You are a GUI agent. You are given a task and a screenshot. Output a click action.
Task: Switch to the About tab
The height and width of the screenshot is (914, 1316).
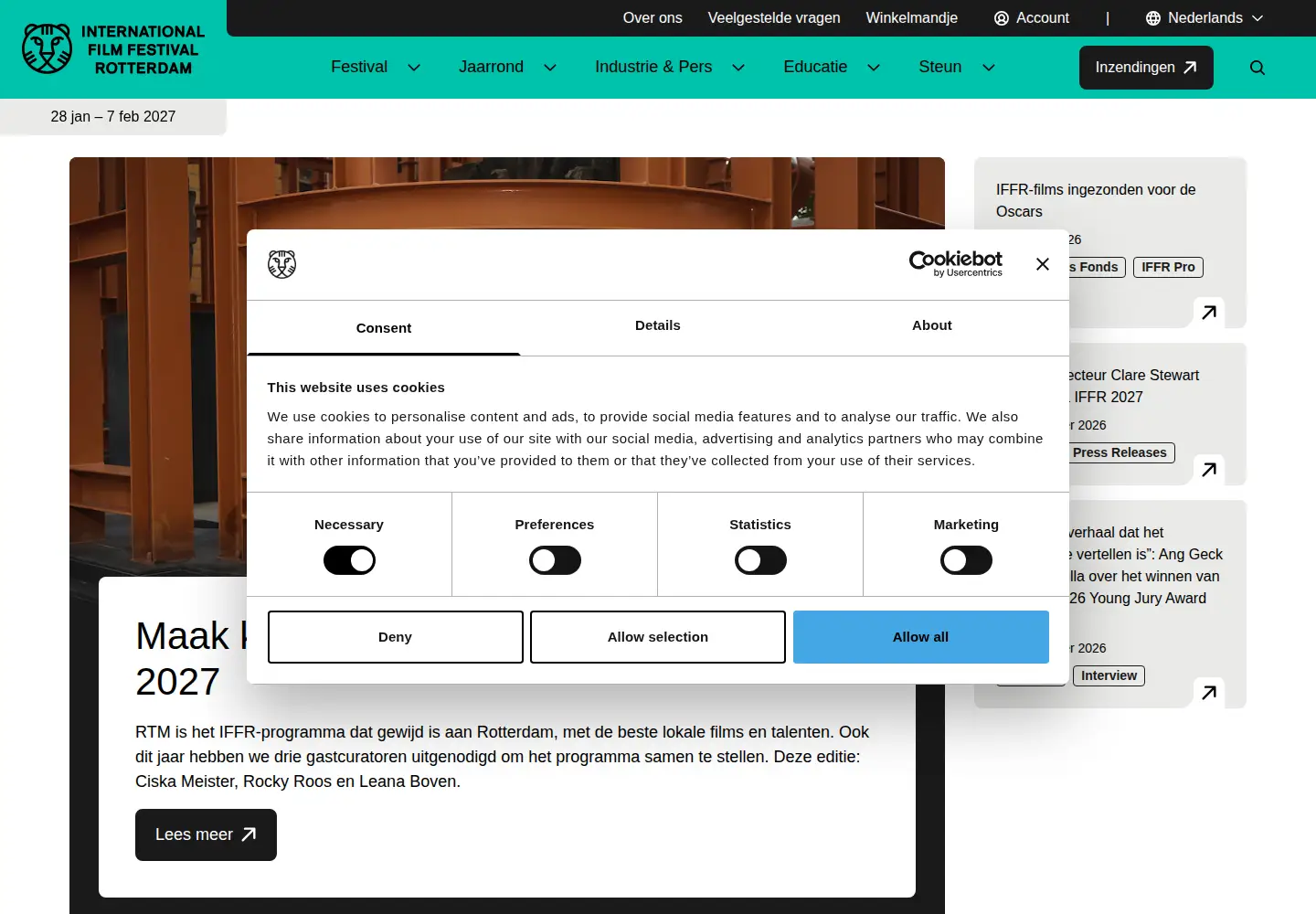tap(932, 326)
